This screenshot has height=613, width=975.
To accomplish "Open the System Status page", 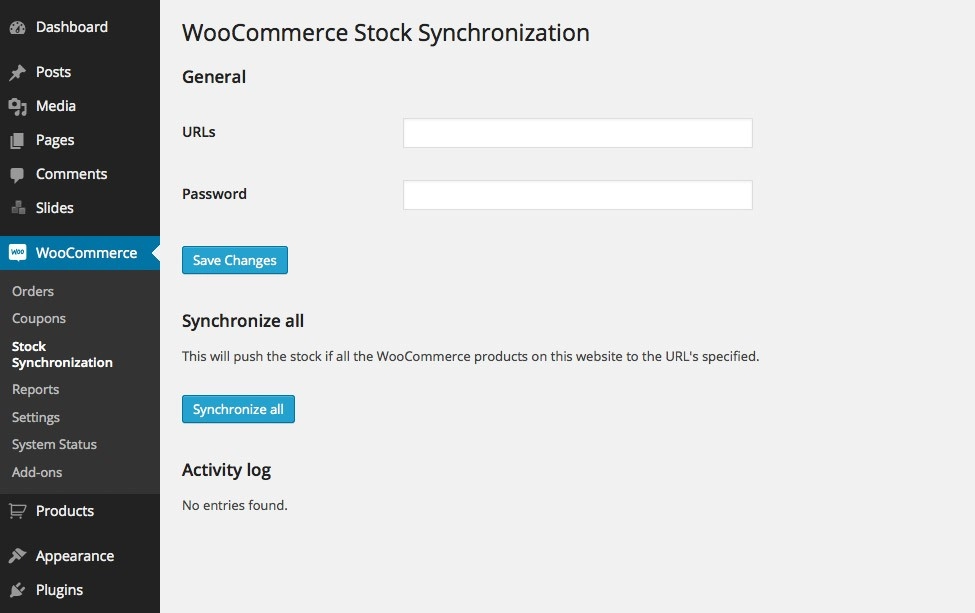I will pos(54,444).
